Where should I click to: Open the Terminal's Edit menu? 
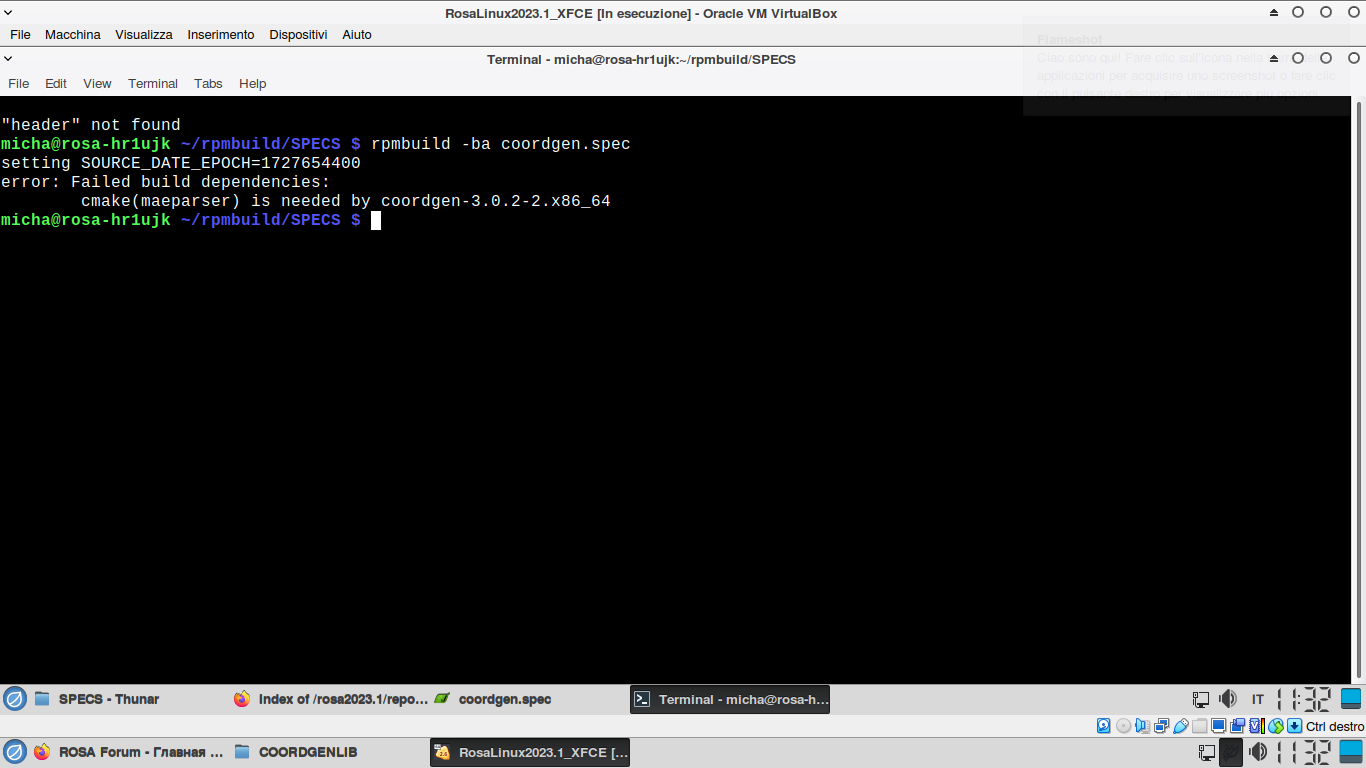pyautogui.click(x=56, y=83)
